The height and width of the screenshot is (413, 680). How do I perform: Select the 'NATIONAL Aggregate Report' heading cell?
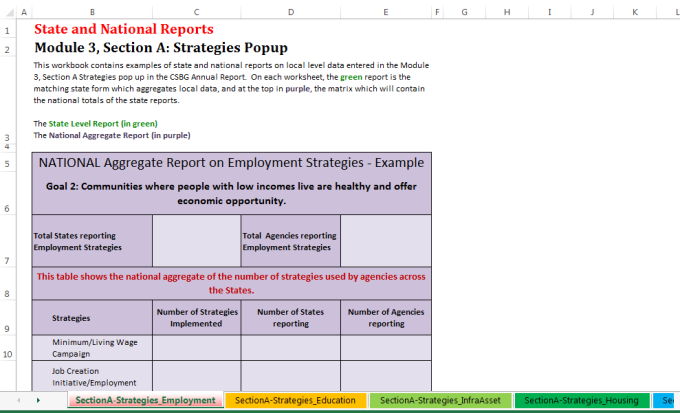(x=231, y=163)
